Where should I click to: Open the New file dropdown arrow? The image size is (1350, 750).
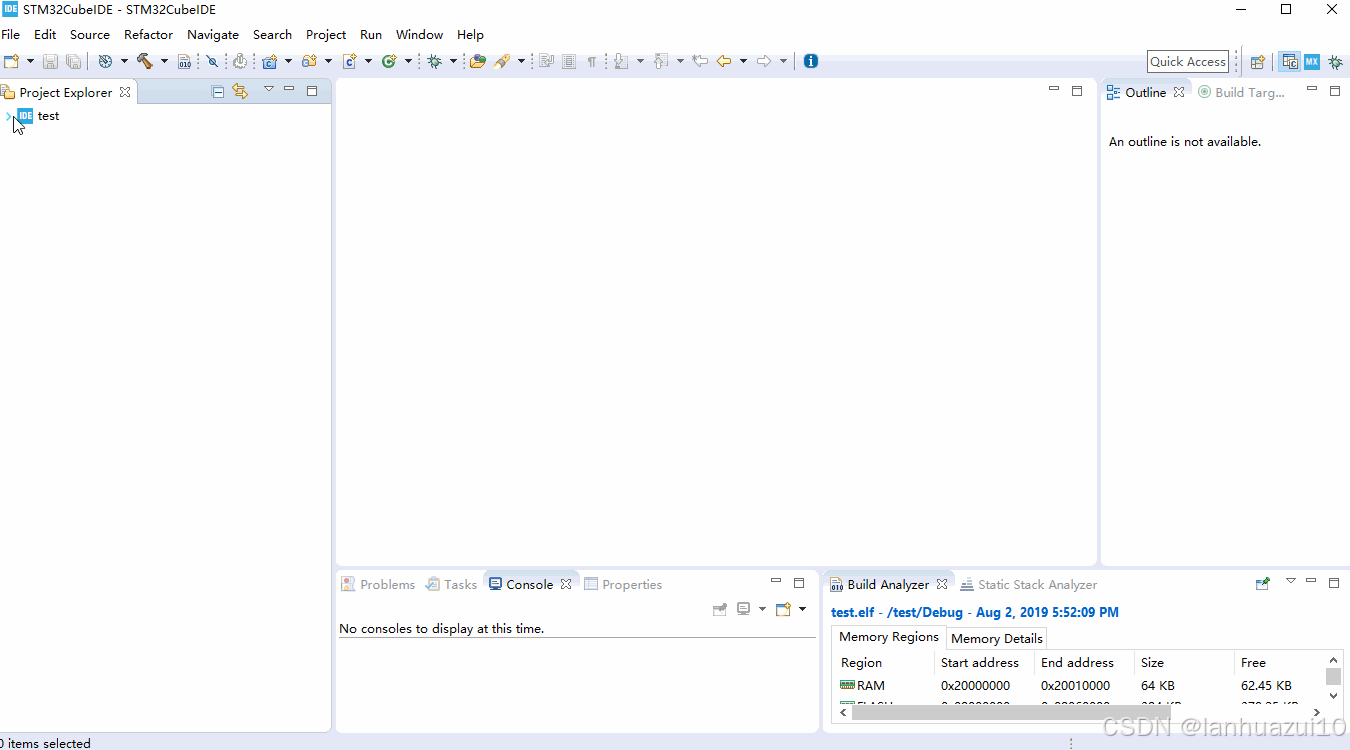coord(30,61)
